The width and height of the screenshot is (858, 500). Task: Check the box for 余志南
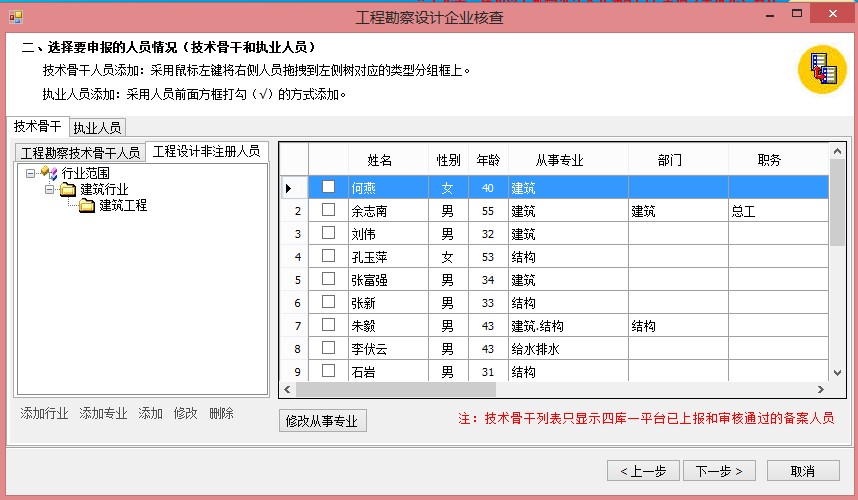click(x=328, y=210)
